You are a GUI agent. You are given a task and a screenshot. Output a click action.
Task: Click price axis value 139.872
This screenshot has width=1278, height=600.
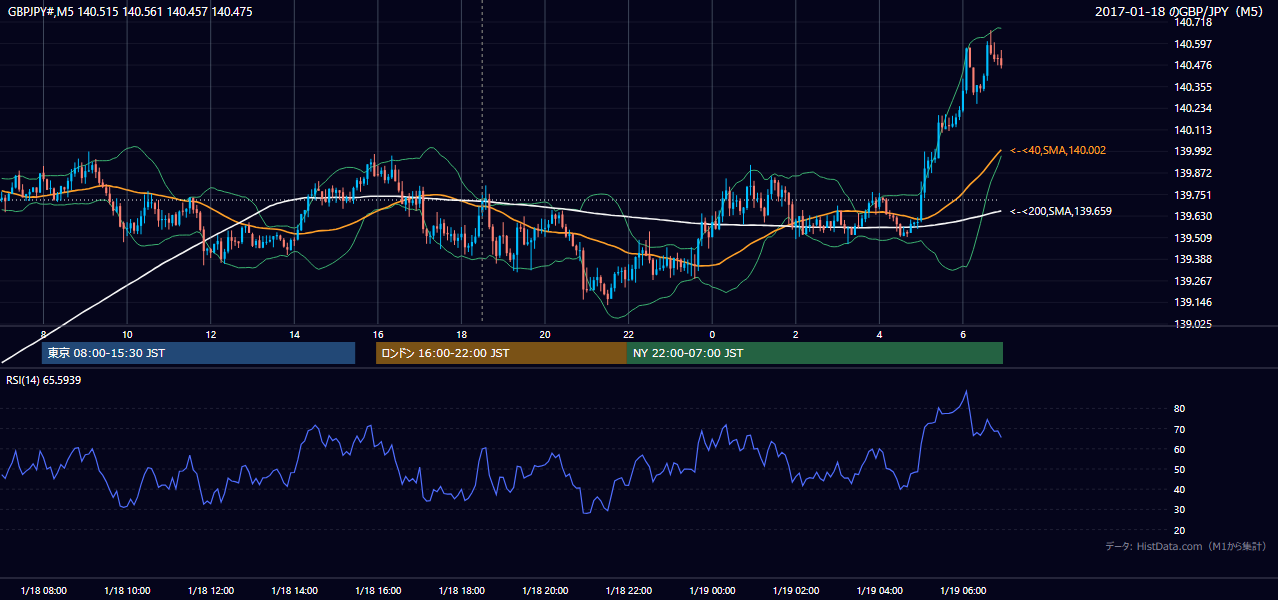coord(1192,173)
